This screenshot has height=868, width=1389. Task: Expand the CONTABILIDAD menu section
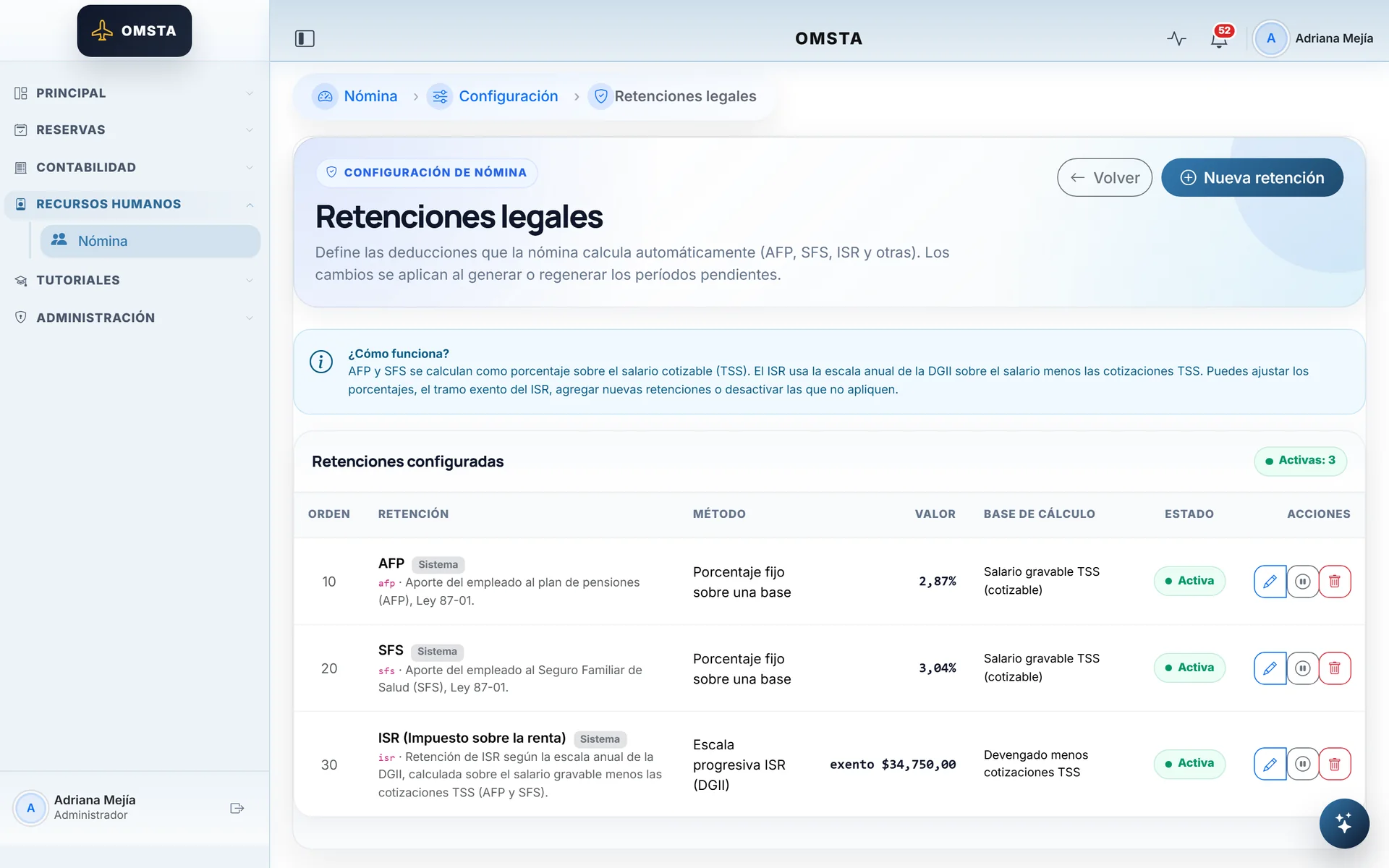pos(135,168)
